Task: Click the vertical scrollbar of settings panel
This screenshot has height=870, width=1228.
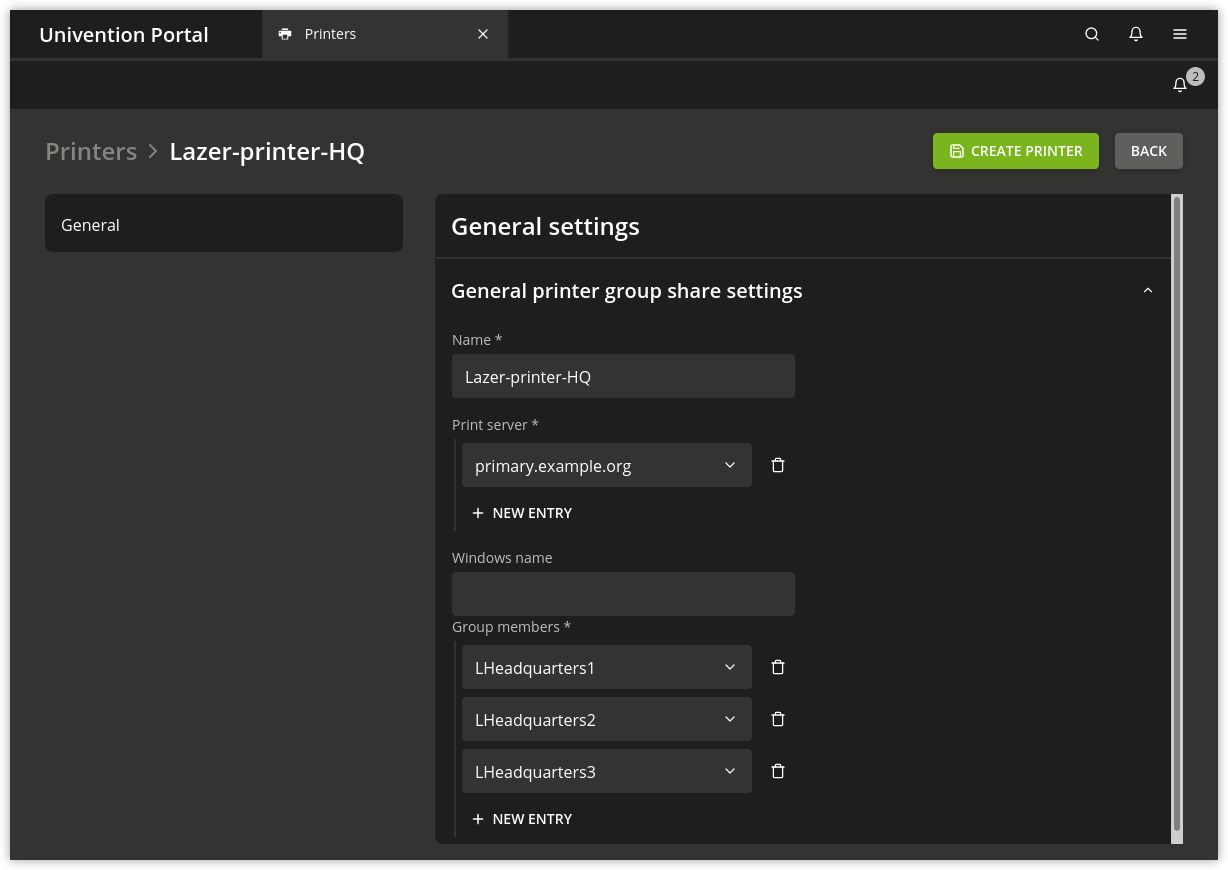Action: 1177,514
